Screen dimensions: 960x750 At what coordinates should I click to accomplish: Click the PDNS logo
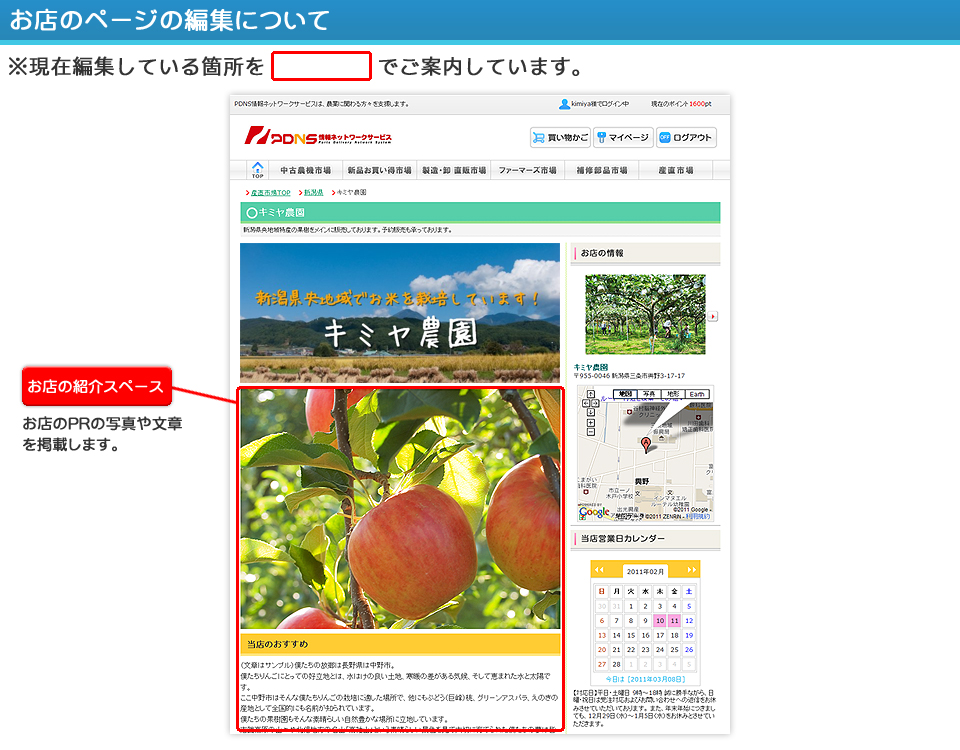318,136
